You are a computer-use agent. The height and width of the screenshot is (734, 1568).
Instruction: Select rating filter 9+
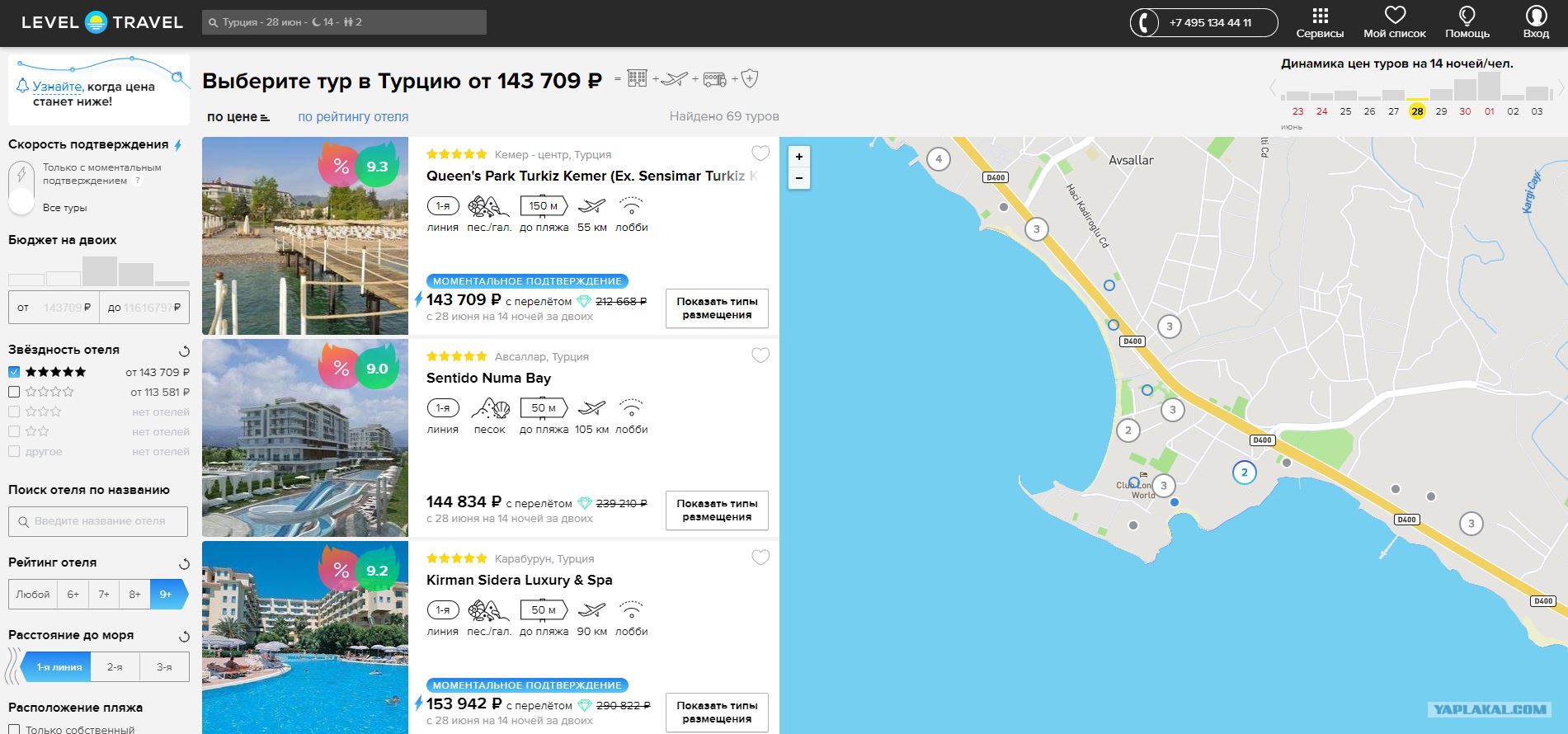pos(167,594)
